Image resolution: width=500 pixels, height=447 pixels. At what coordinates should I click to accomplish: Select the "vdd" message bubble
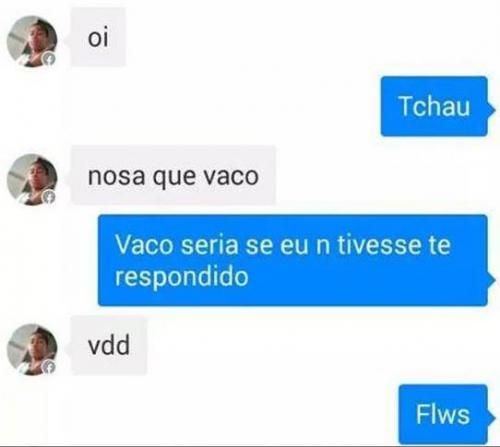(x=109, y=345)
